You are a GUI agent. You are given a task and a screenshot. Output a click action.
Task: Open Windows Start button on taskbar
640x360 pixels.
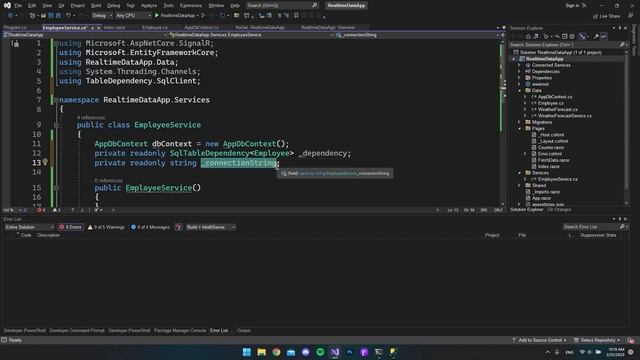[247, 352]
